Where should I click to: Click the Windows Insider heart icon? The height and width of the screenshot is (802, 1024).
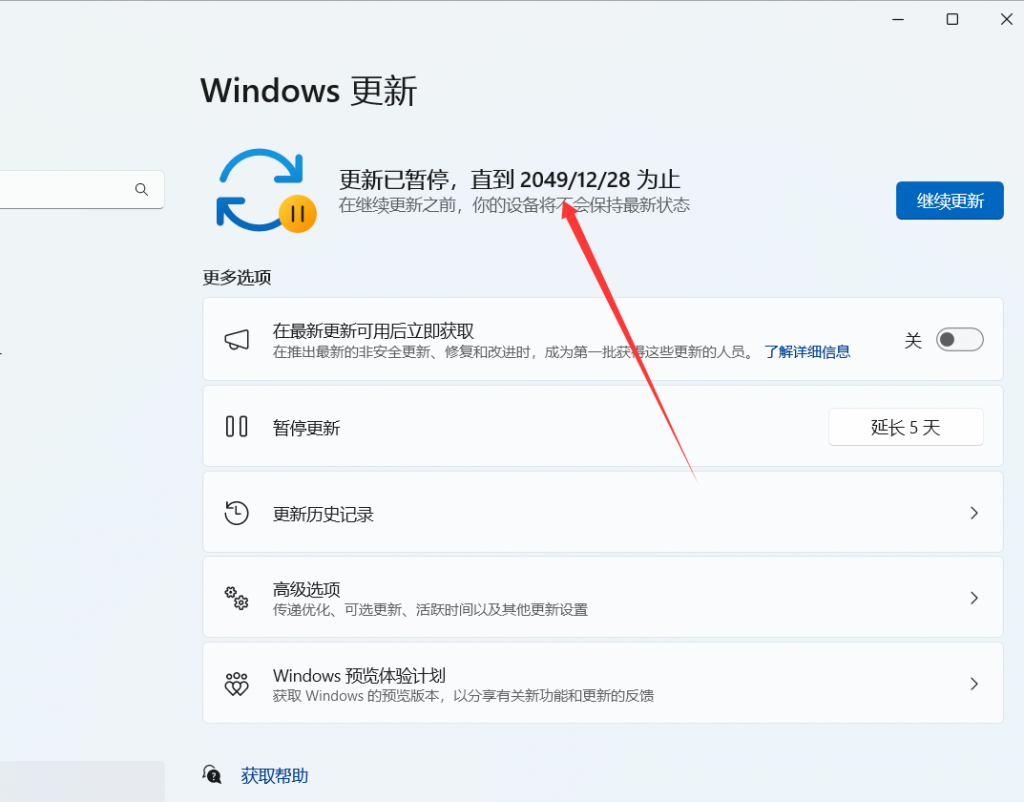pos(236,683)
